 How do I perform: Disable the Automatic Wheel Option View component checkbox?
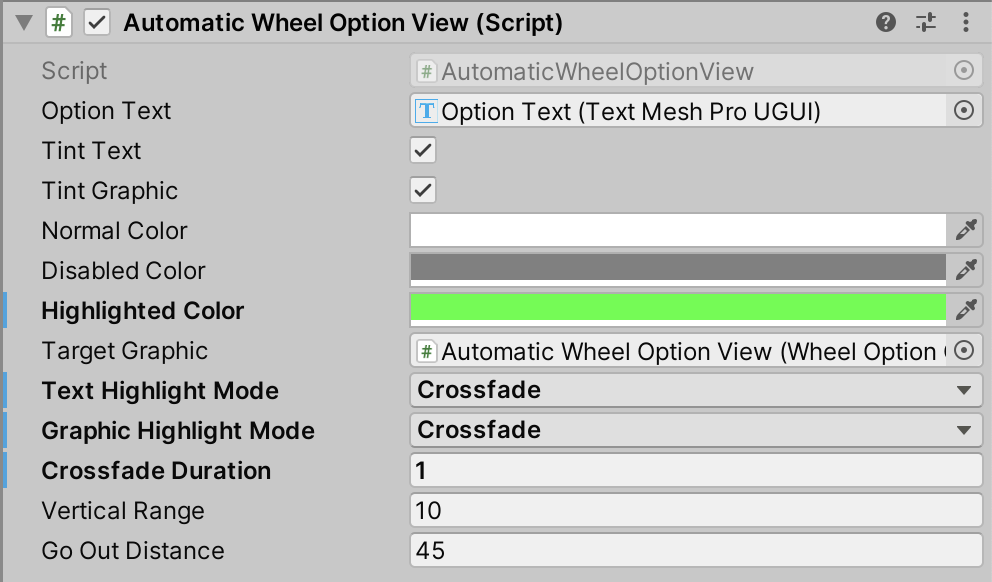pos(97,23)
